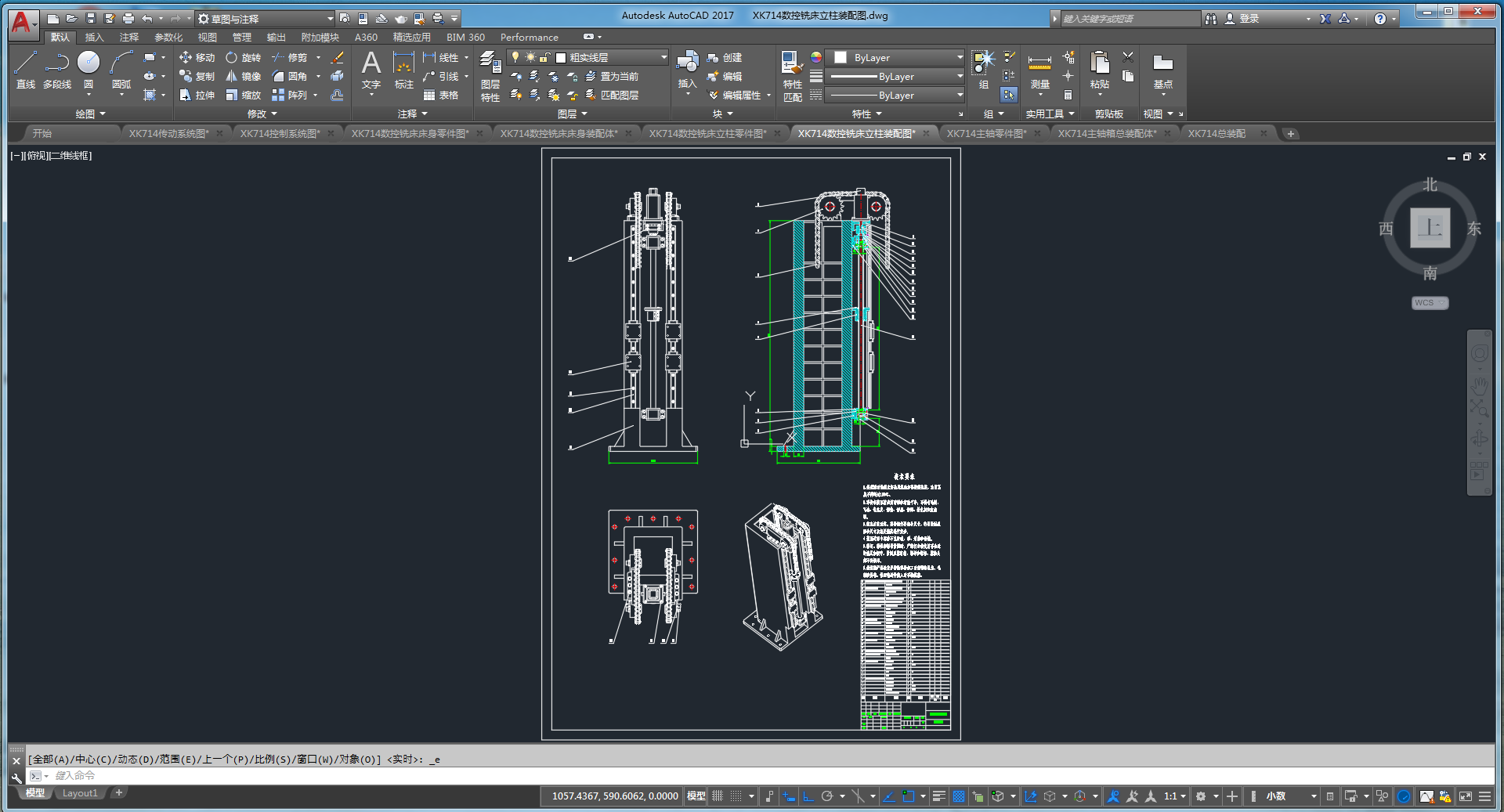
Task: Toggle ortho mode in the status bar
Action: coord(808,796)
